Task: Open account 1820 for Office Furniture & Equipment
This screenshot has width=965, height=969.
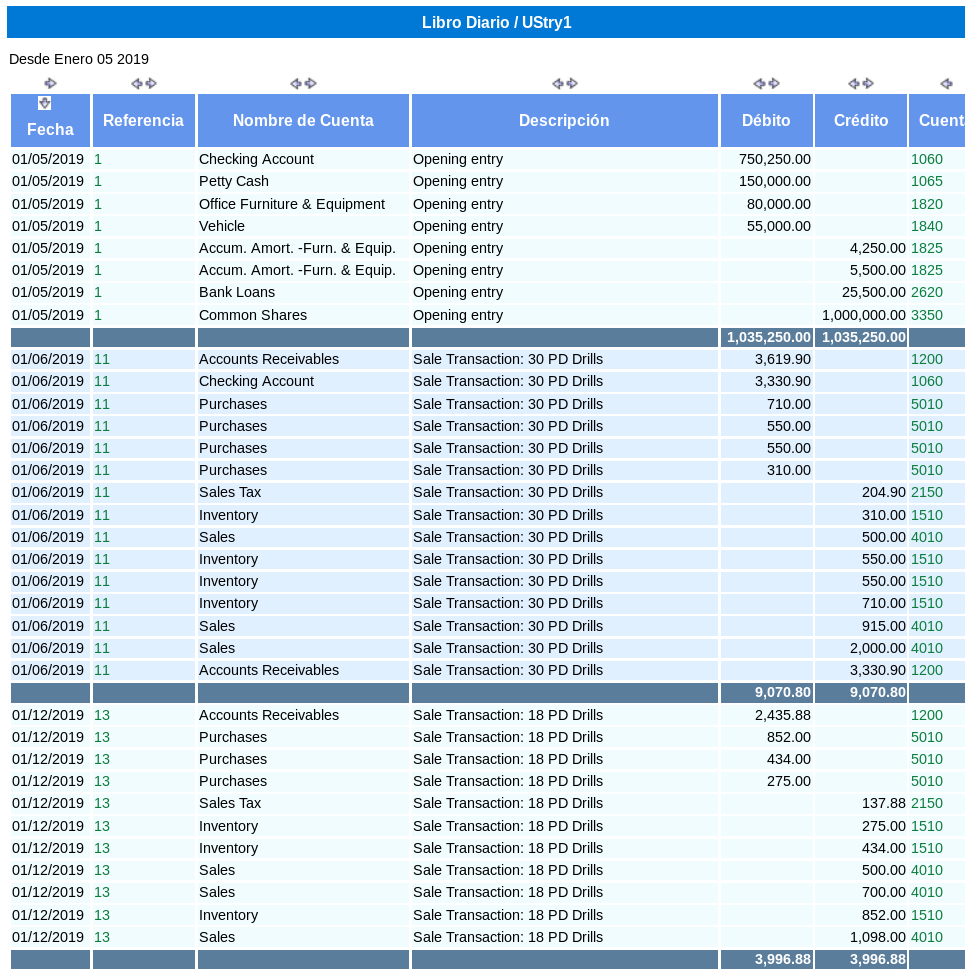Action: (x=927, y=204)
